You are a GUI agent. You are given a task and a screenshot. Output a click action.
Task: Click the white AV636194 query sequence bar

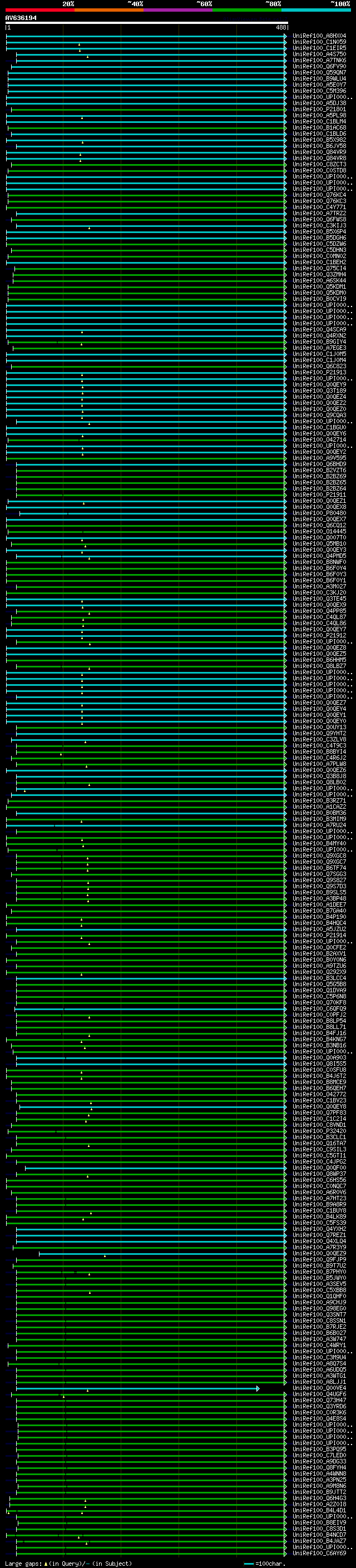[x=146, y=22]
